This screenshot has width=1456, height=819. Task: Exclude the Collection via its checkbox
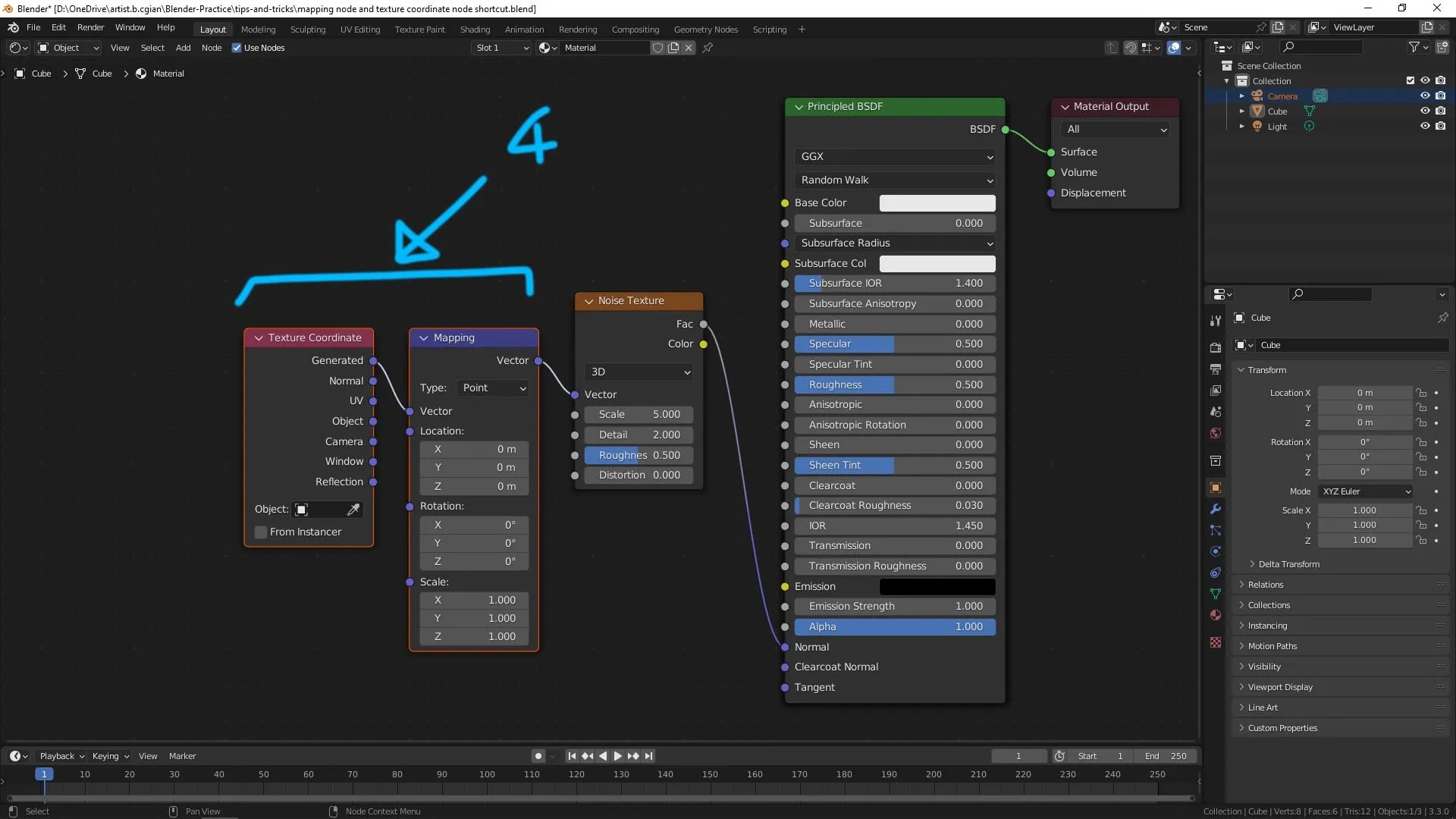(x=1410, y=80)
